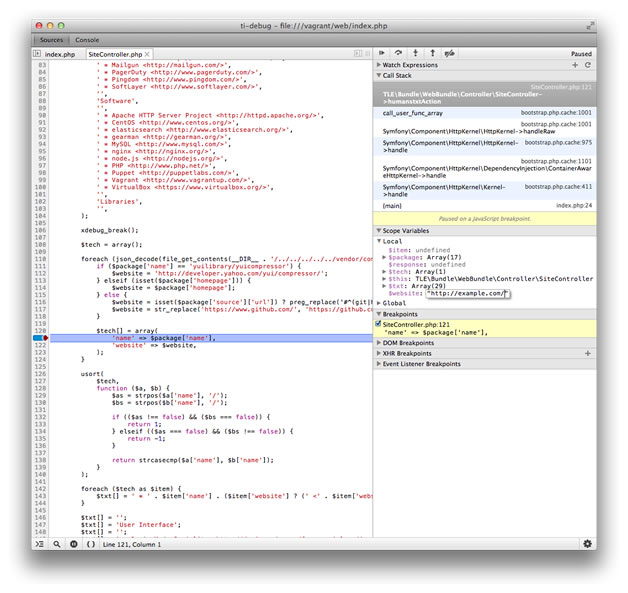Image resolution: width=628 pixels, height=593 pixels.
Task: Click the $website value input field
Action: [467, 293]
